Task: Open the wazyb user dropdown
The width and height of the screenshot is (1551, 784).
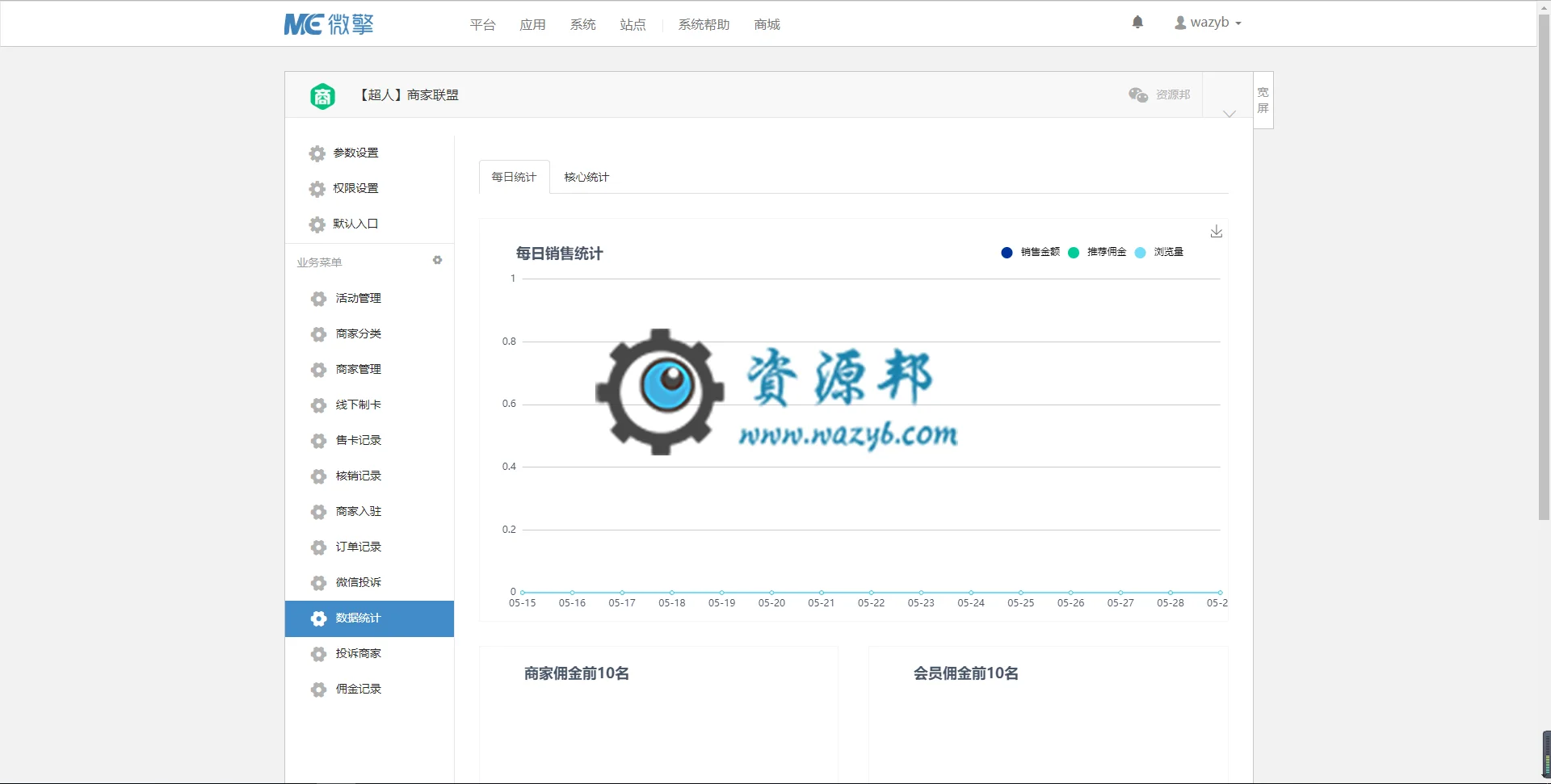Action: (1208, 23)
